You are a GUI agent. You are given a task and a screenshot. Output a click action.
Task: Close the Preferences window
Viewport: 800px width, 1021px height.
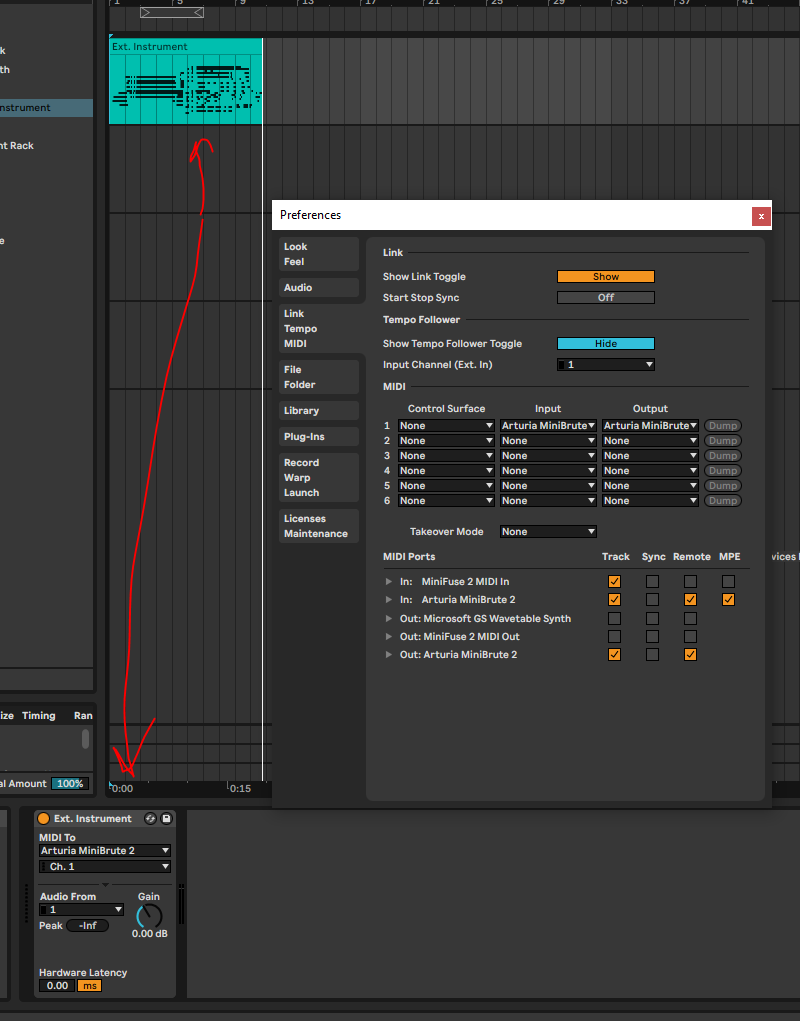pyautogui.click(x=761, y=216)
